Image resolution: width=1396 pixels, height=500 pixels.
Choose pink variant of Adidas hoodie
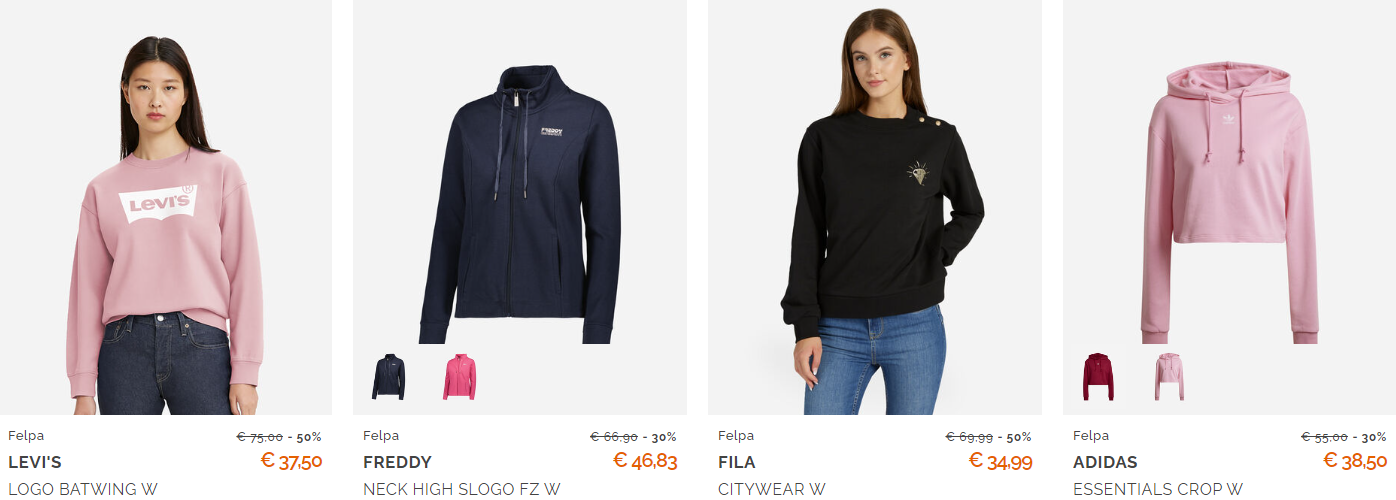point(1169,377)
